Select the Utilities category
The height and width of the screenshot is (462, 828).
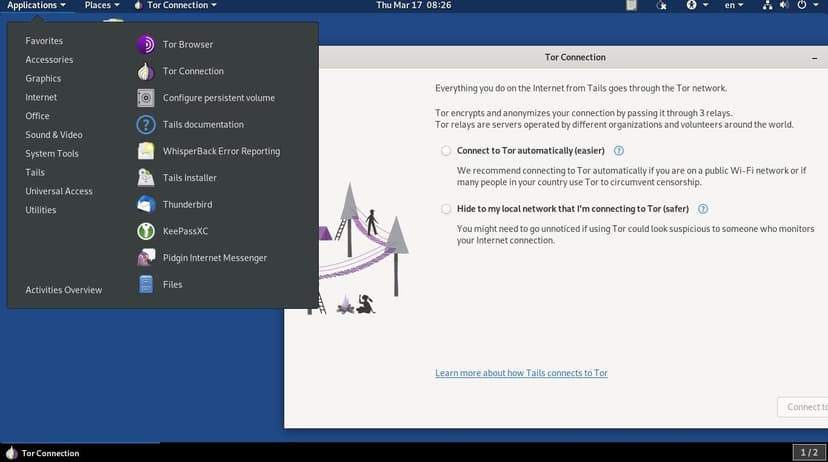(41, 210)
